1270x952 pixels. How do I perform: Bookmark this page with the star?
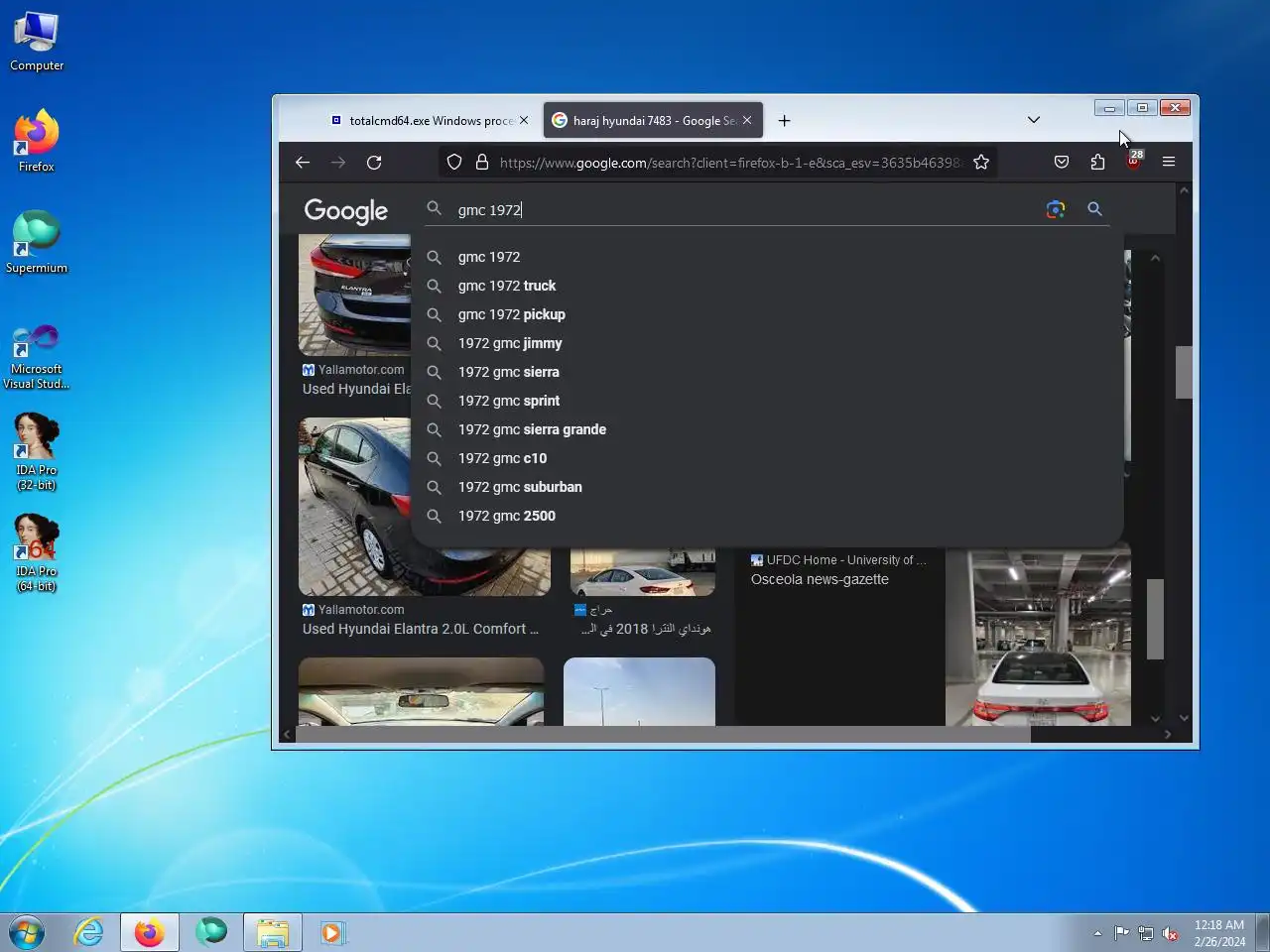tap(981, 163)
